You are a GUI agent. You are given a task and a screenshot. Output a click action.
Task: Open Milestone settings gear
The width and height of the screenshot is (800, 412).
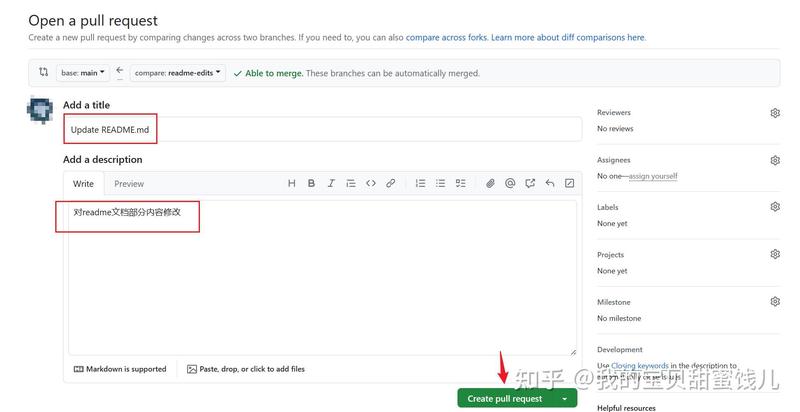pos(775,301)
